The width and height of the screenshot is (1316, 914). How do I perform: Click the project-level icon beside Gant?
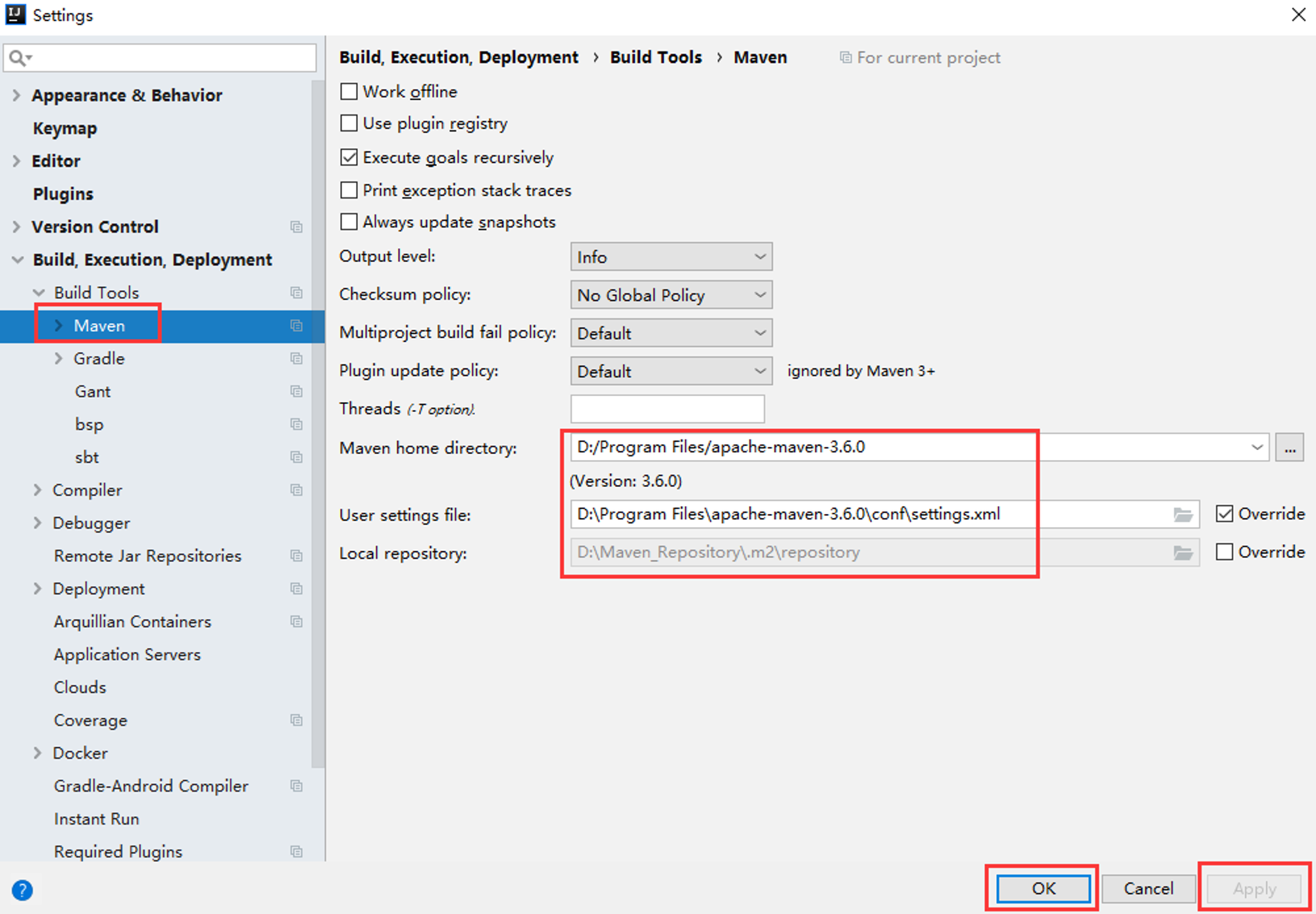coord(297,391)
